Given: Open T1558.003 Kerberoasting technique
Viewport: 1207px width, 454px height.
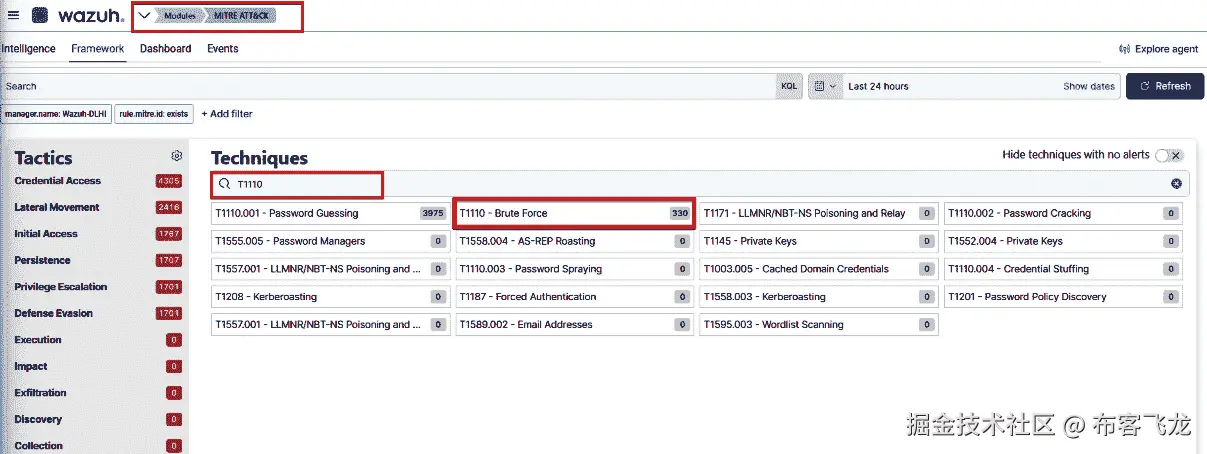Looking at the screenshot, I should pos(818,297).
